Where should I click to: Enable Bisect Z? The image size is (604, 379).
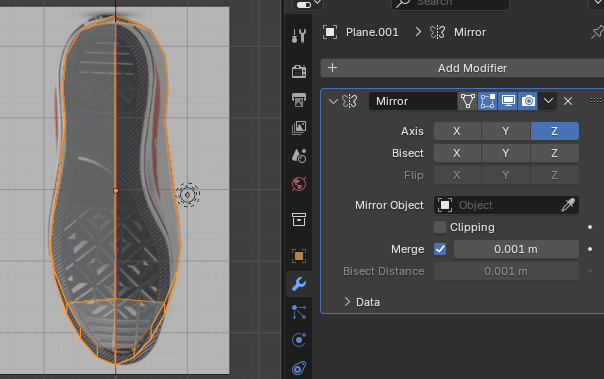(x=555, y=153)
